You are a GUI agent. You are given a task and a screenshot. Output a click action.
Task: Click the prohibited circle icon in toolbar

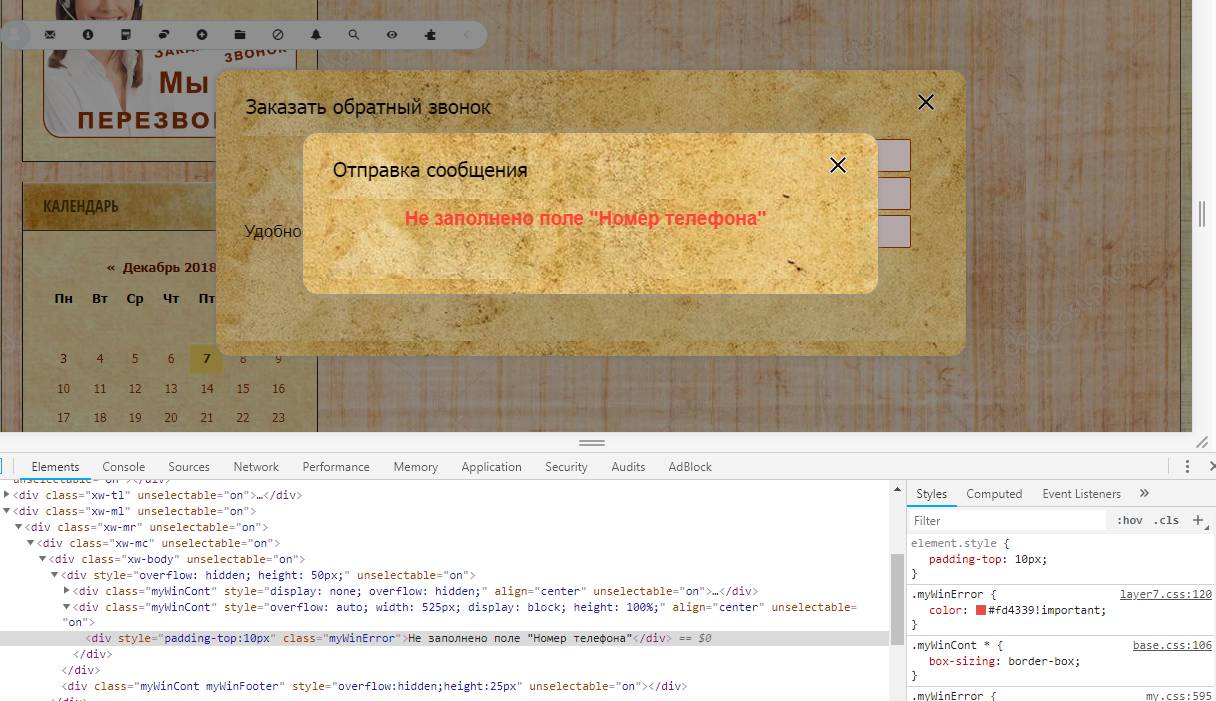278,35
